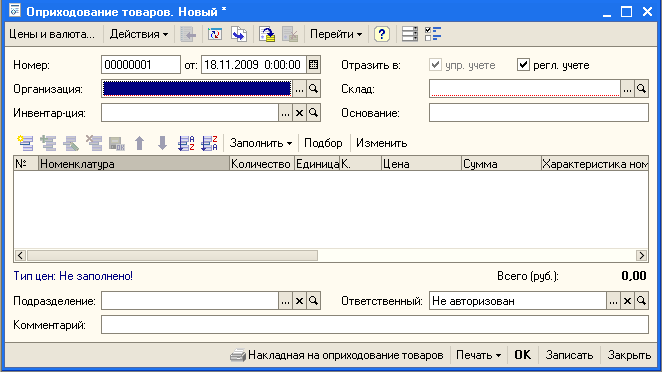Screen dimensions: 662x372
Task: Open the Заполнить dropdown
Action: point(260,143)
